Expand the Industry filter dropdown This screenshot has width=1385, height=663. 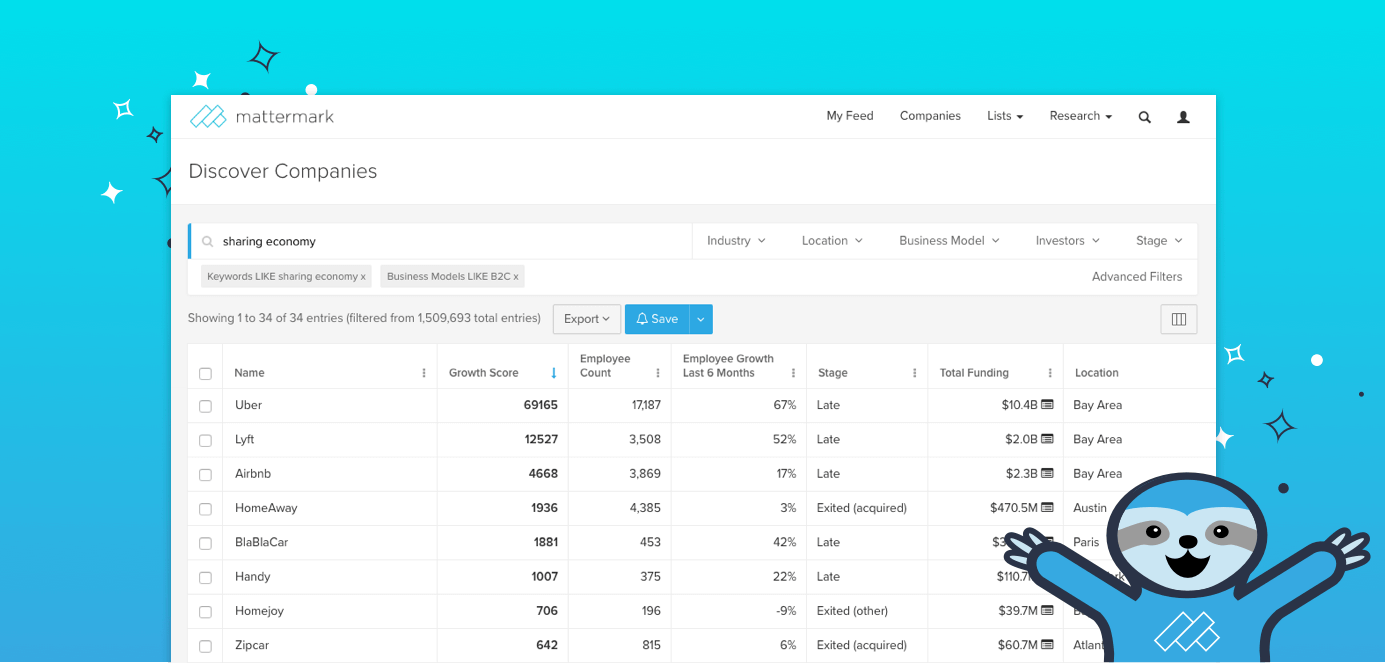click(x=736, y=241)
